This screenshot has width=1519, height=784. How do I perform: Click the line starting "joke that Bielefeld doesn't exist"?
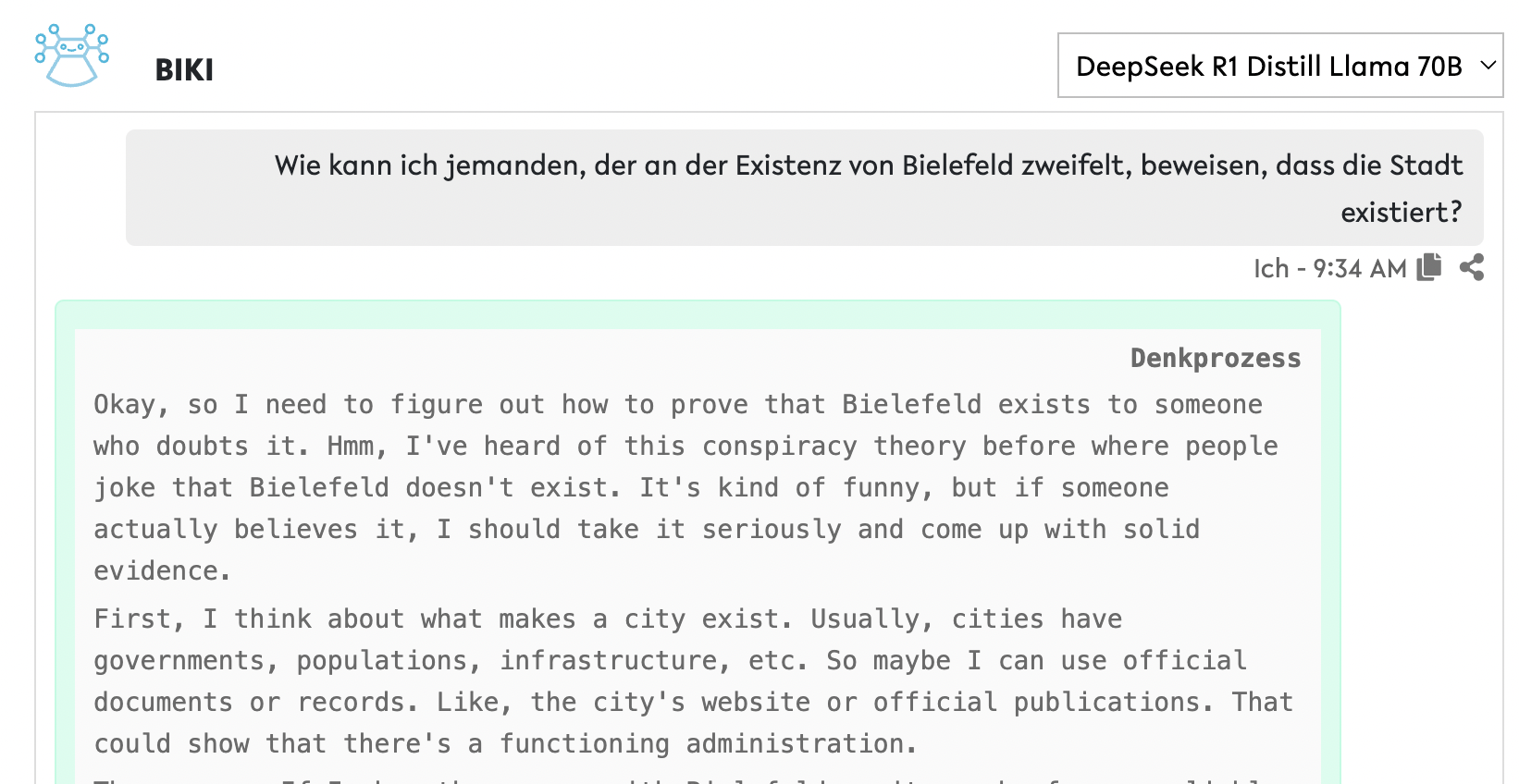[629, 487]
